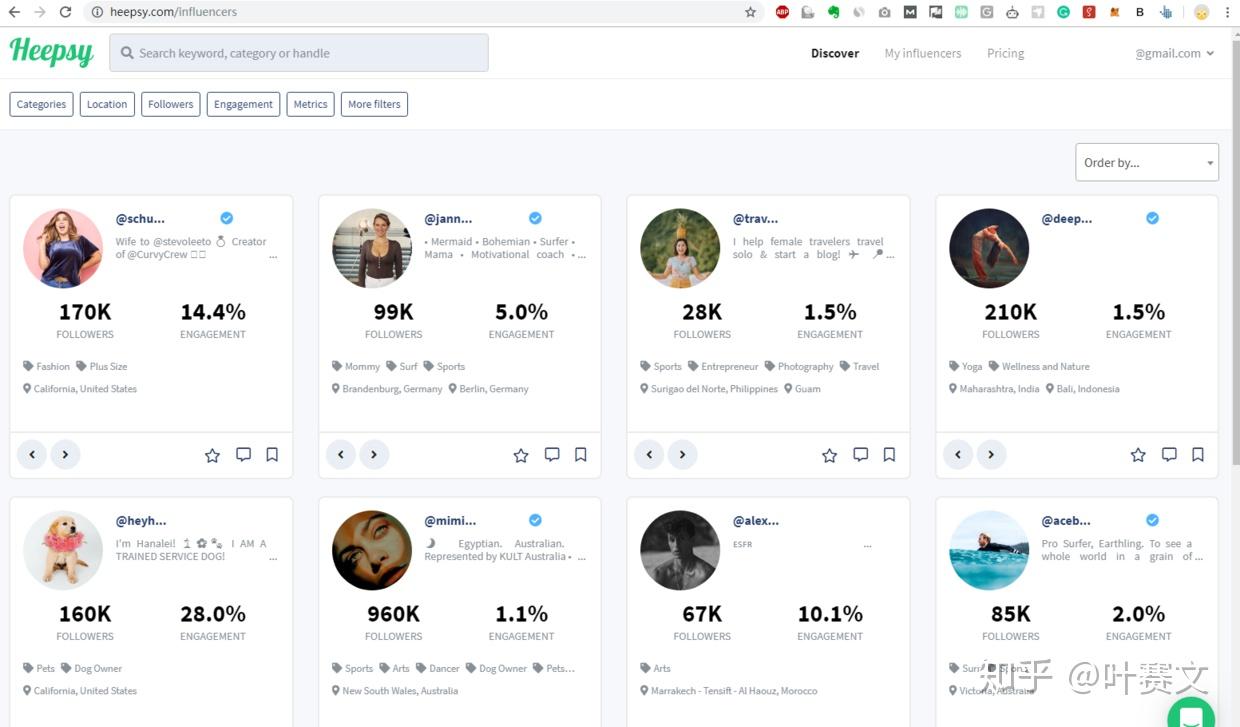
Task: Click Berlin, Germany location
Action: 489,388
